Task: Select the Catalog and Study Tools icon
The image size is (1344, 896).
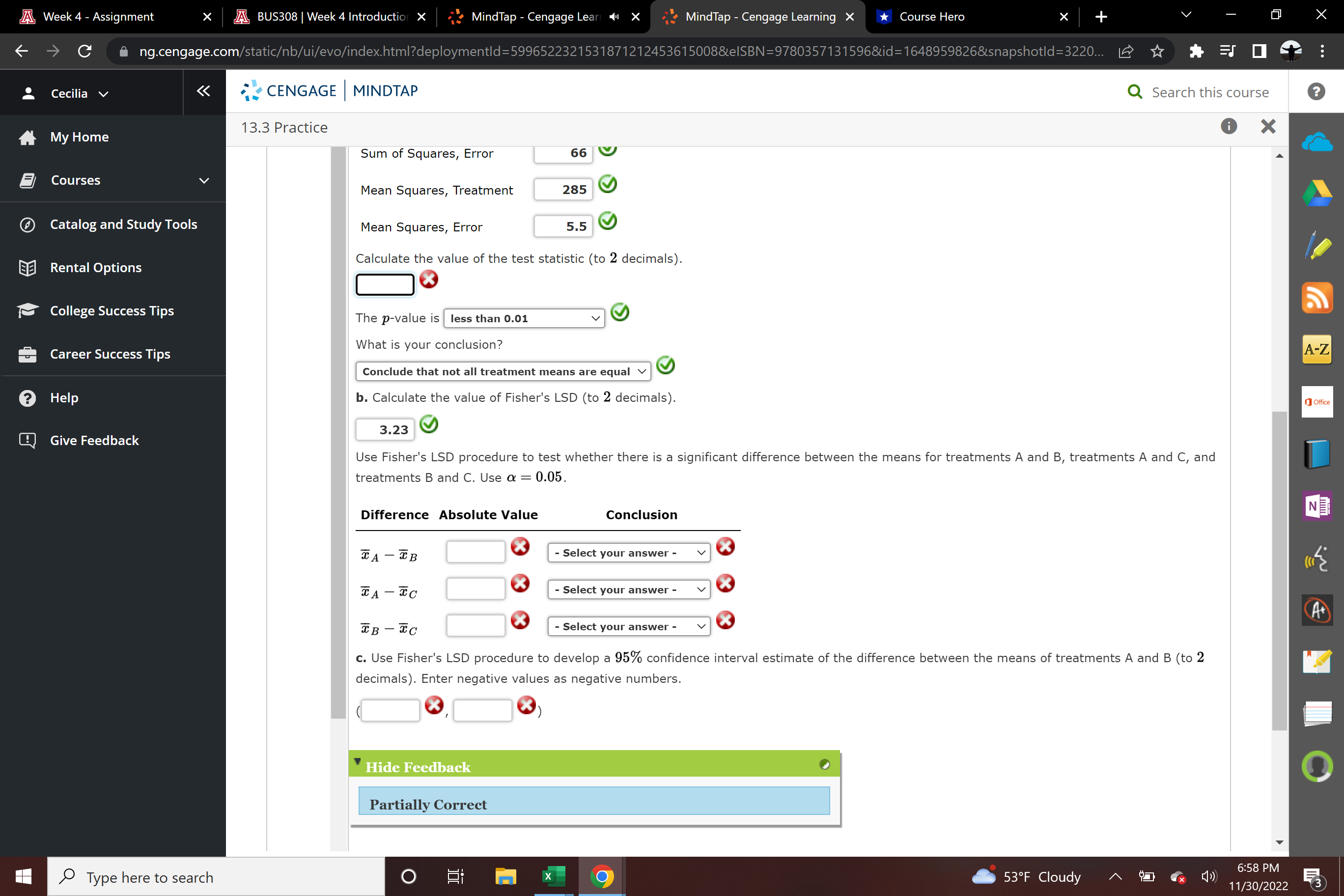Action: (x=27, y=224)
